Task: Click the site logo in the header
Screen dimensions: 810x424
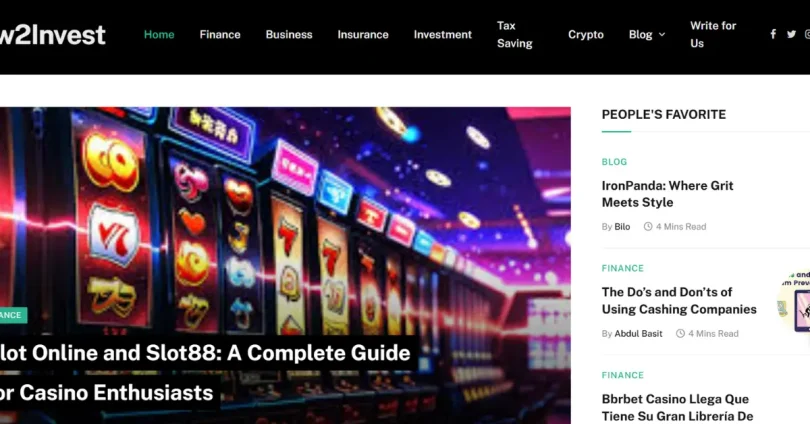Action: pos(52,35)
